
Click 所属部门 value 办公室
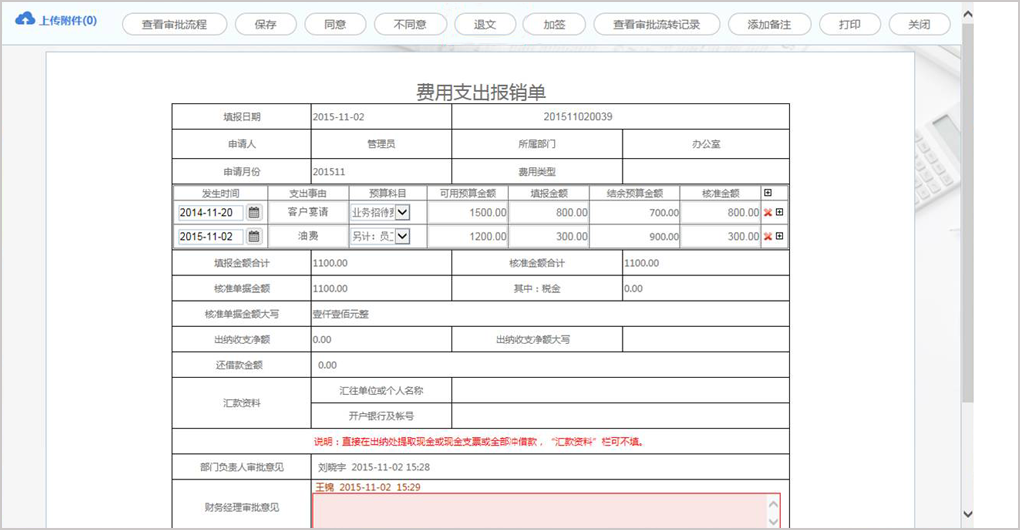coord(706,144)
